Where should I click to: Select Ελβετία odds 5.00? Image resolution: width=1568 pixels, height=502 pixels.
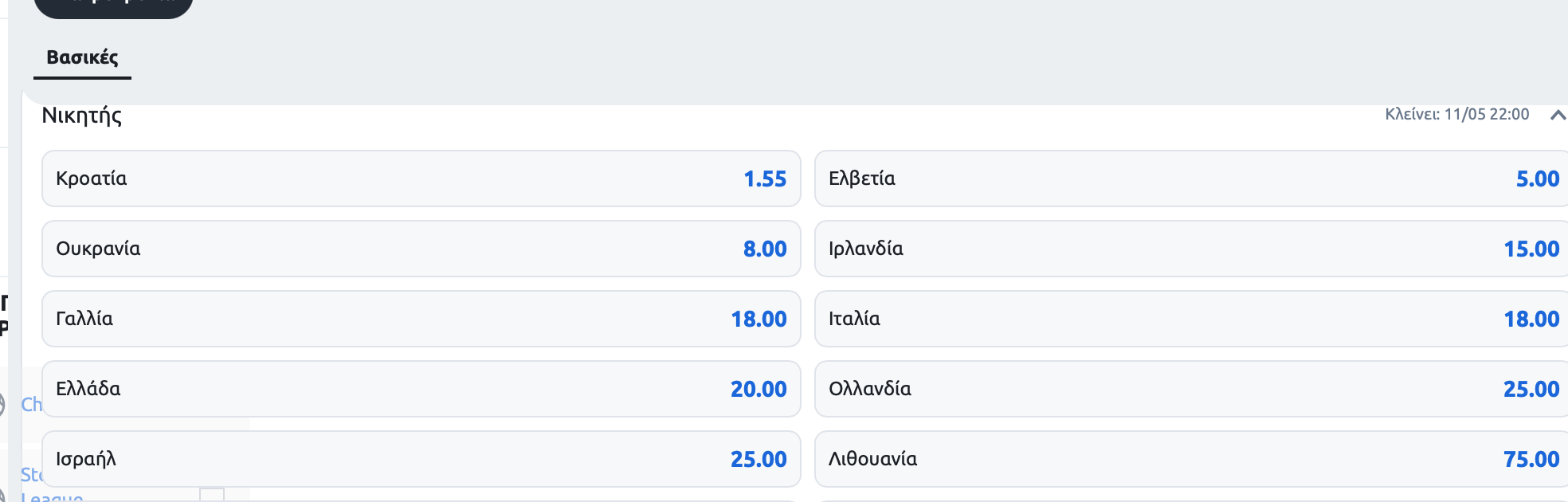1191,178
